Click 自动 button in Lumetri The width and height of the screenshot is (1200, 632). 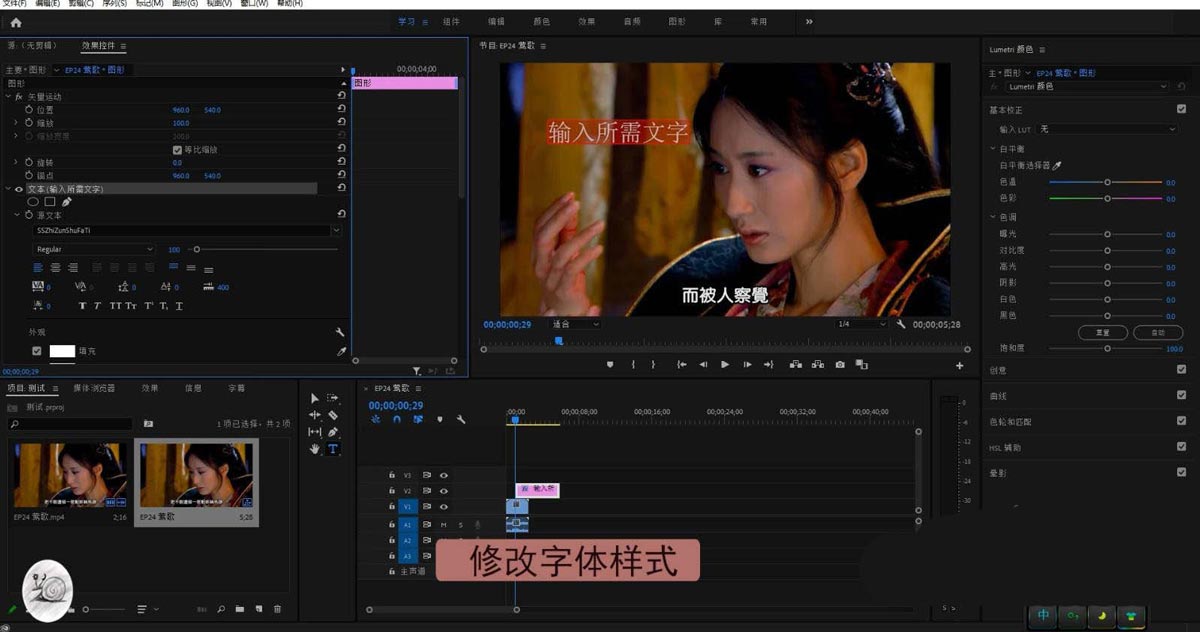click(x=1158, y=332)
